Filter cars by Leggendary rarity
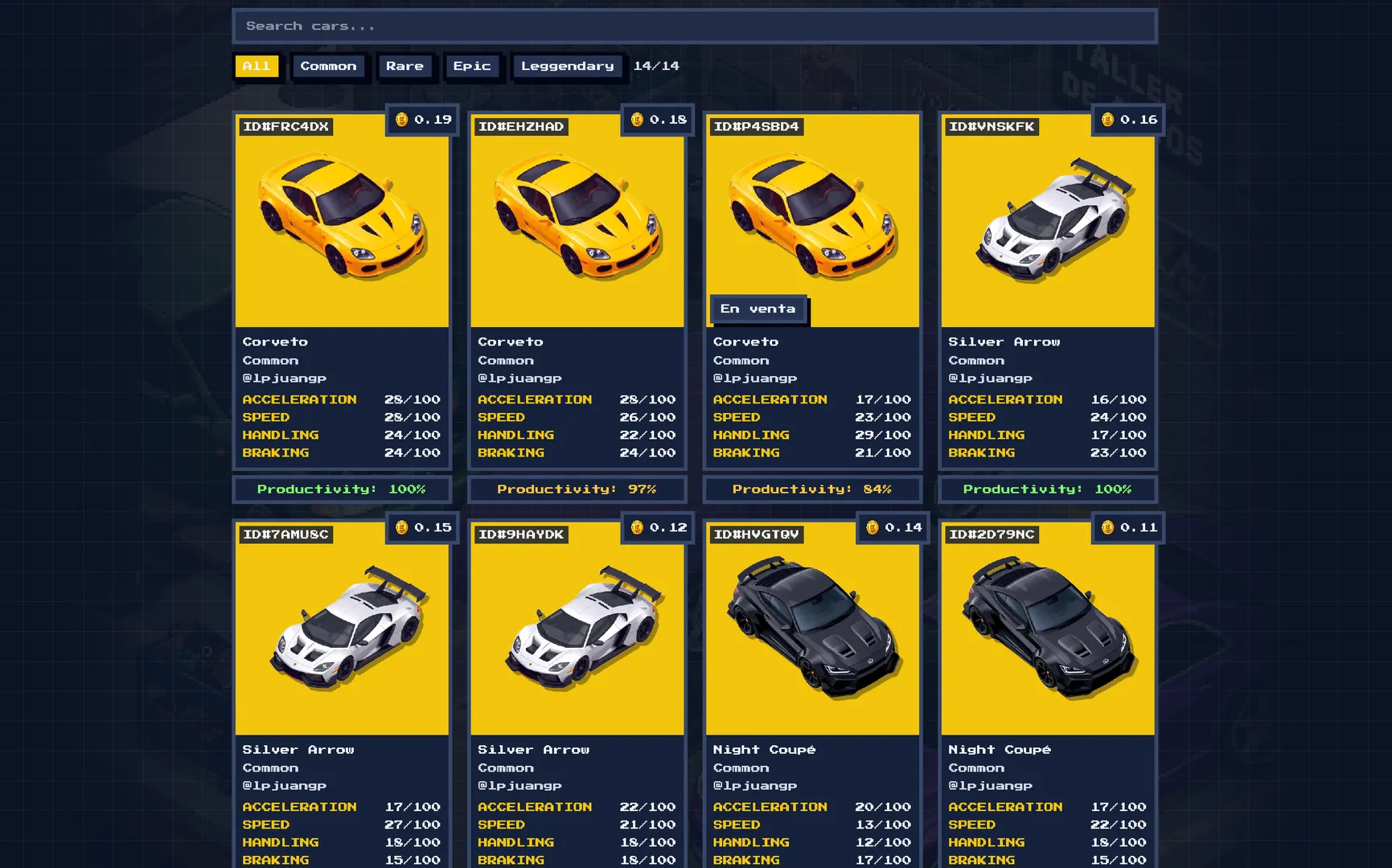This screenshot has width=1392, height=868. (x=567, y=66)
